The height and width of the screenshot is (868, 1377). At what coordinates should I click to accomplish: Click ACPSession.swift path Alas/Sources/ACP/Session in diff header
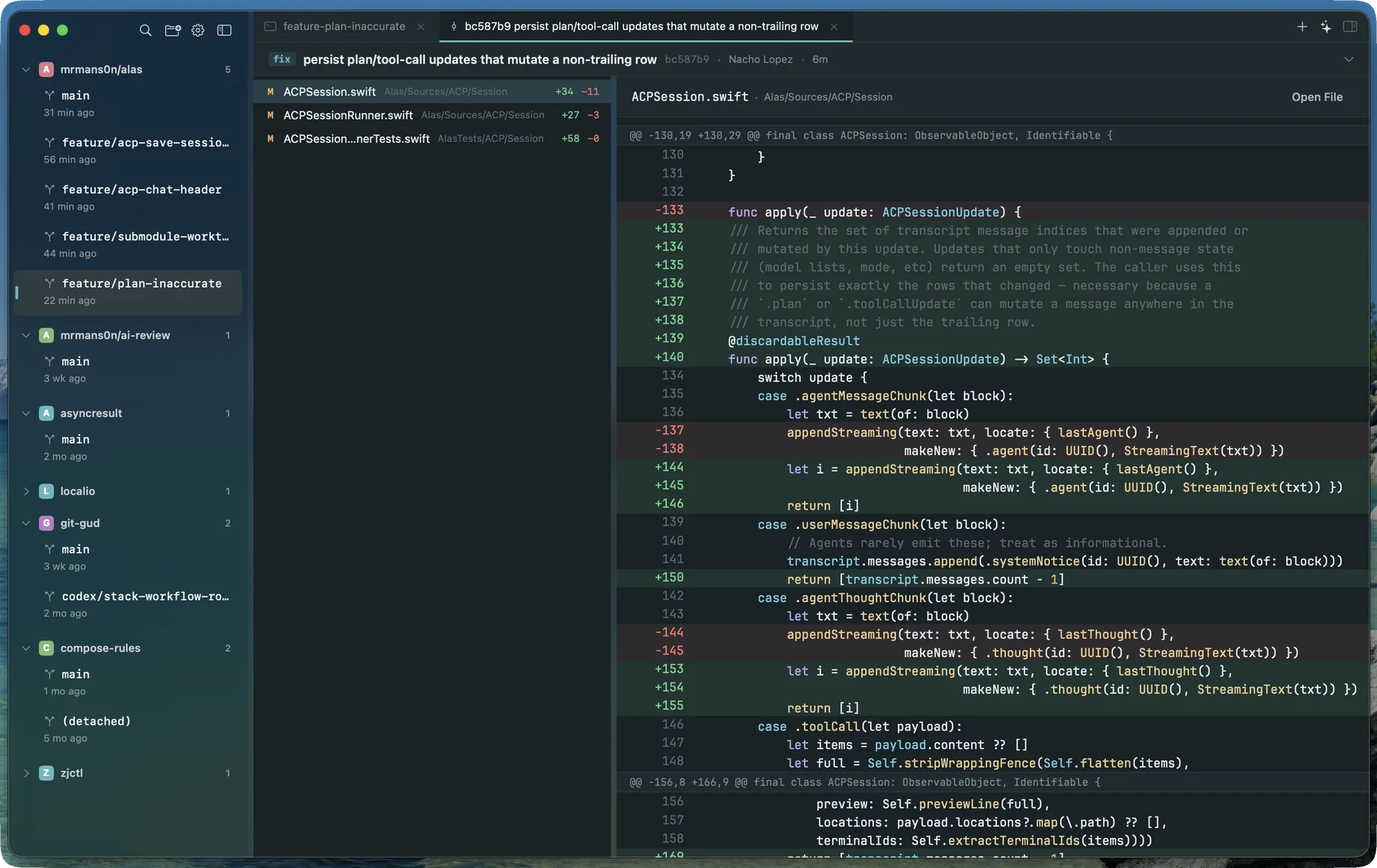click(x=828, y=97)
